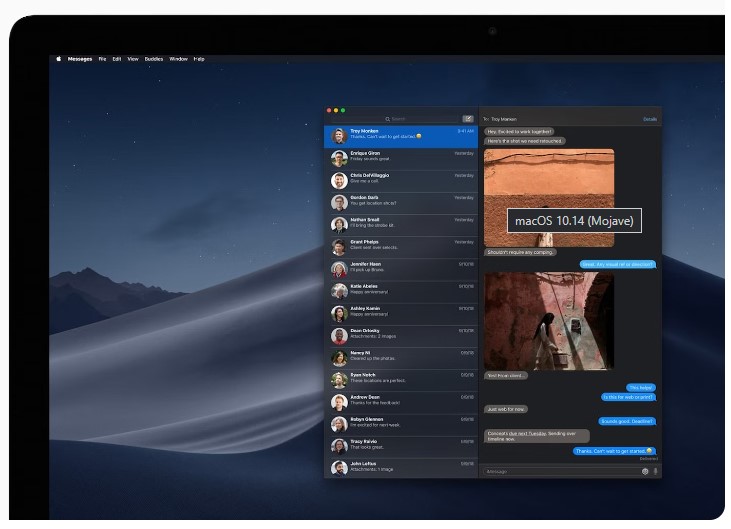Viewport: 731px width, 529px height.
Task: Click the compose new message icon
Action: pyautogui.click(x=468, y=119)
